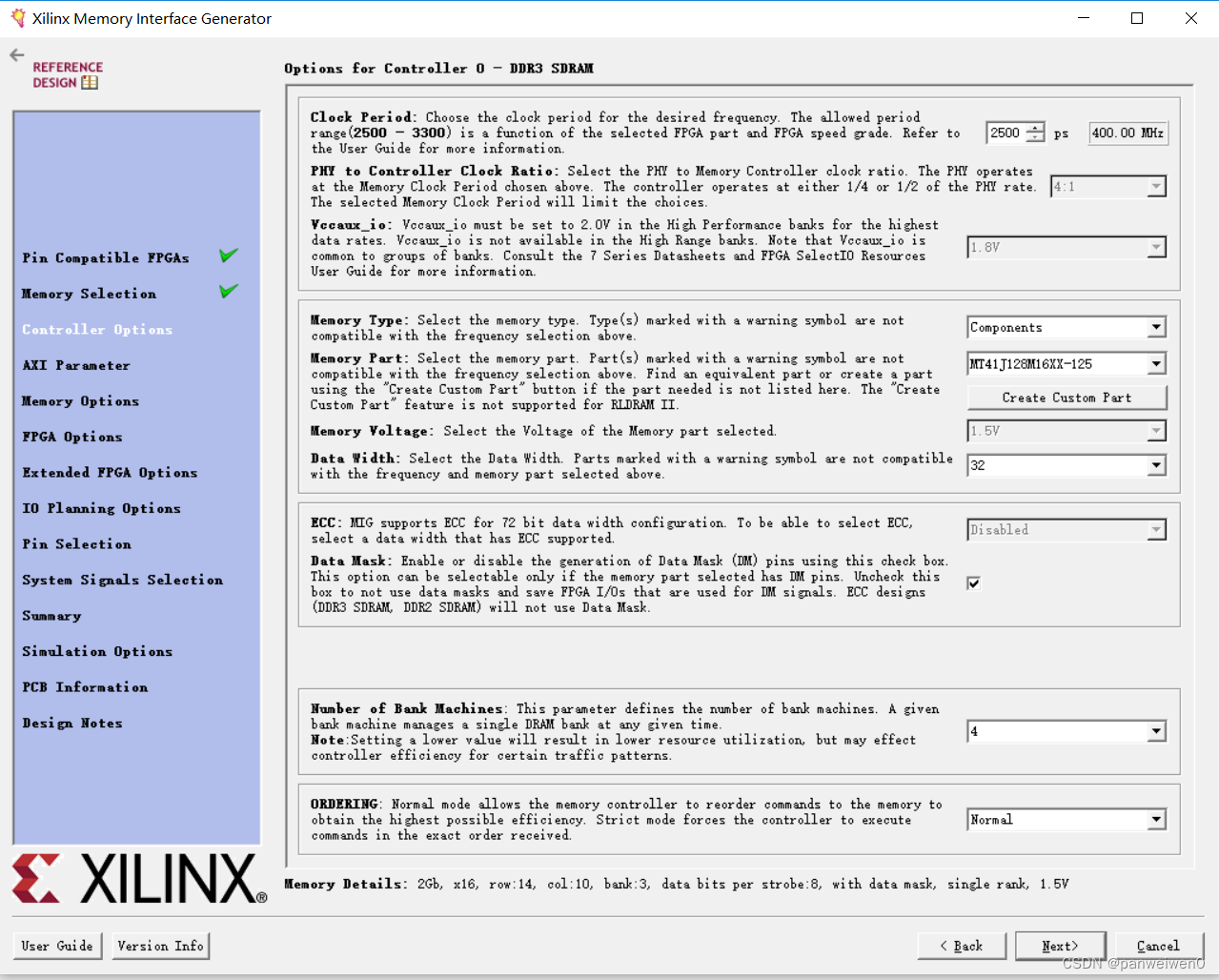Click the Cancel button

(1159, 946)
